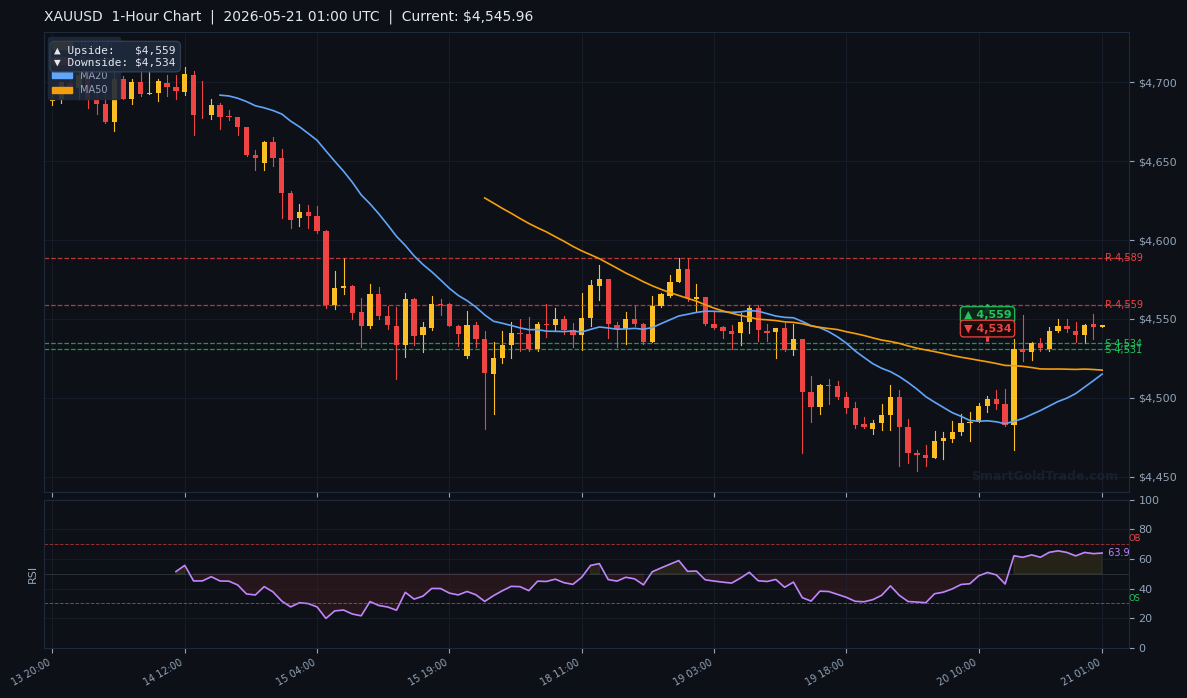Click the 14 12:00 time axis label
The width and height of the screenshot is (1187, 698).
pos(164,671)
